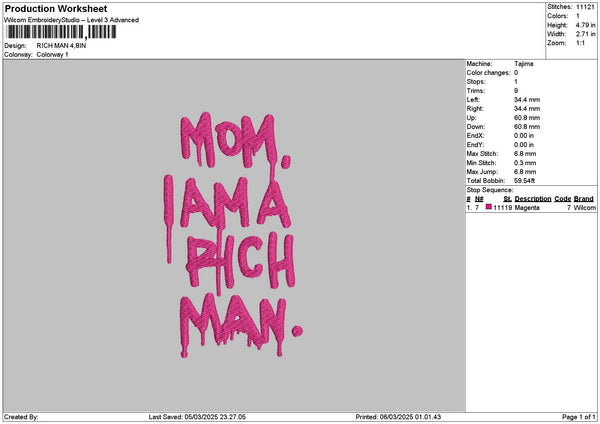Click the Stitches count 11121
Viewport: 600px width, 424px height.
pos(585,7)
